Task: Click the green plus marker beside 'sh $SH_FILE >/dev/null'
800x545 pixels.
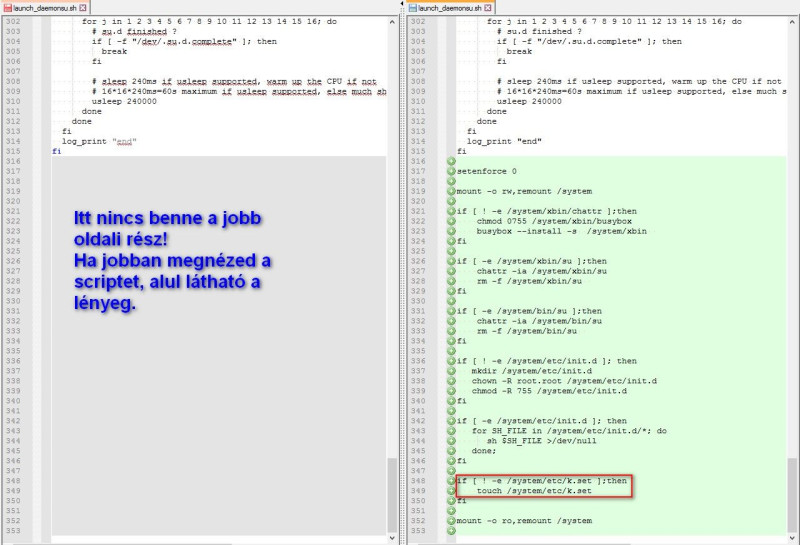Action: tap(451, 441)
